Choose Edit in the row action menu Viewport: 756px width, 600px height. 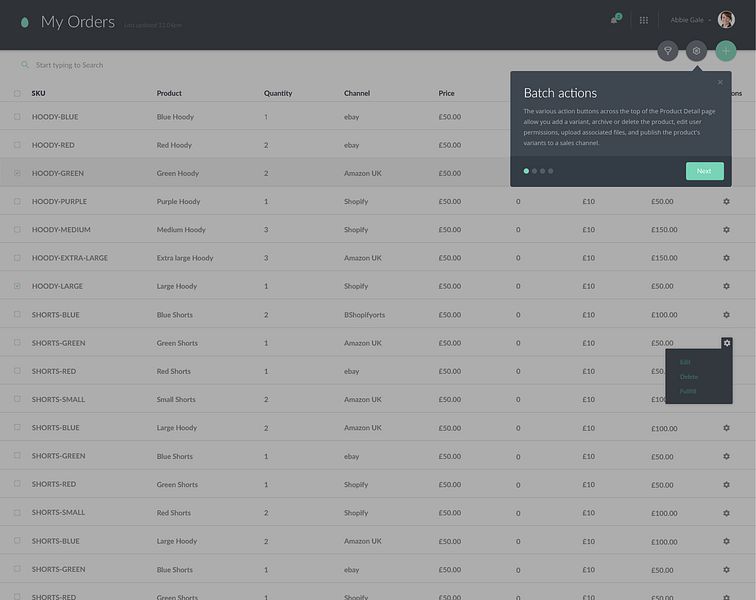coord(685,362)
